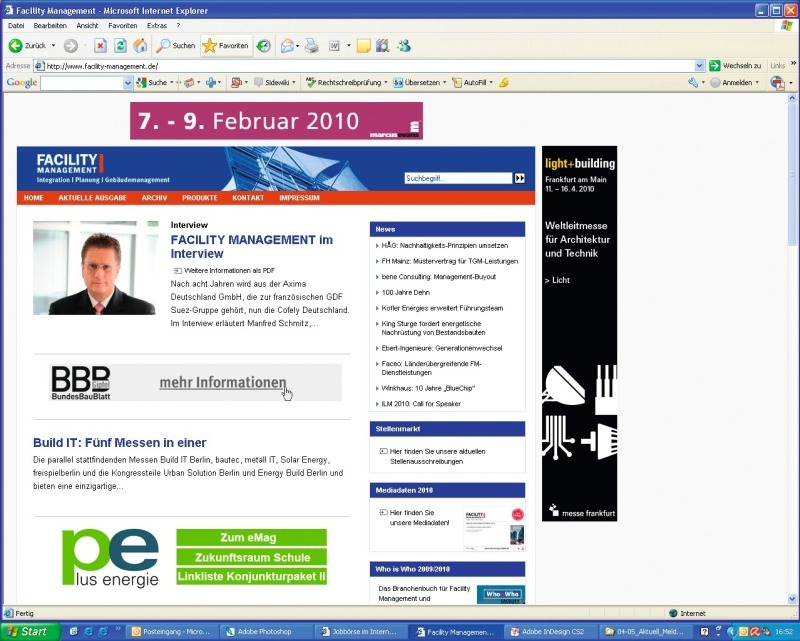Stop page loading with red X icon
This screenshot has width=800, height=641.
[x=101, y=46]
